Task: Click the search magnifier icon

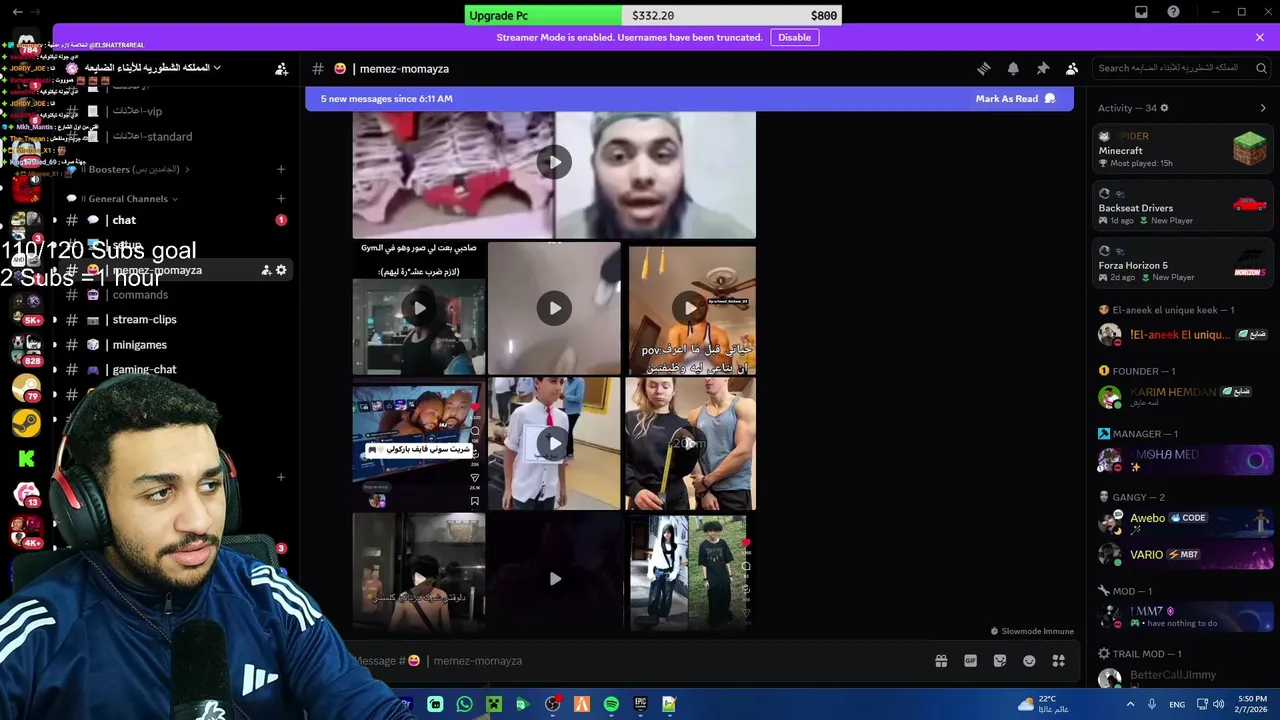Action: (x=1261, y=68)
